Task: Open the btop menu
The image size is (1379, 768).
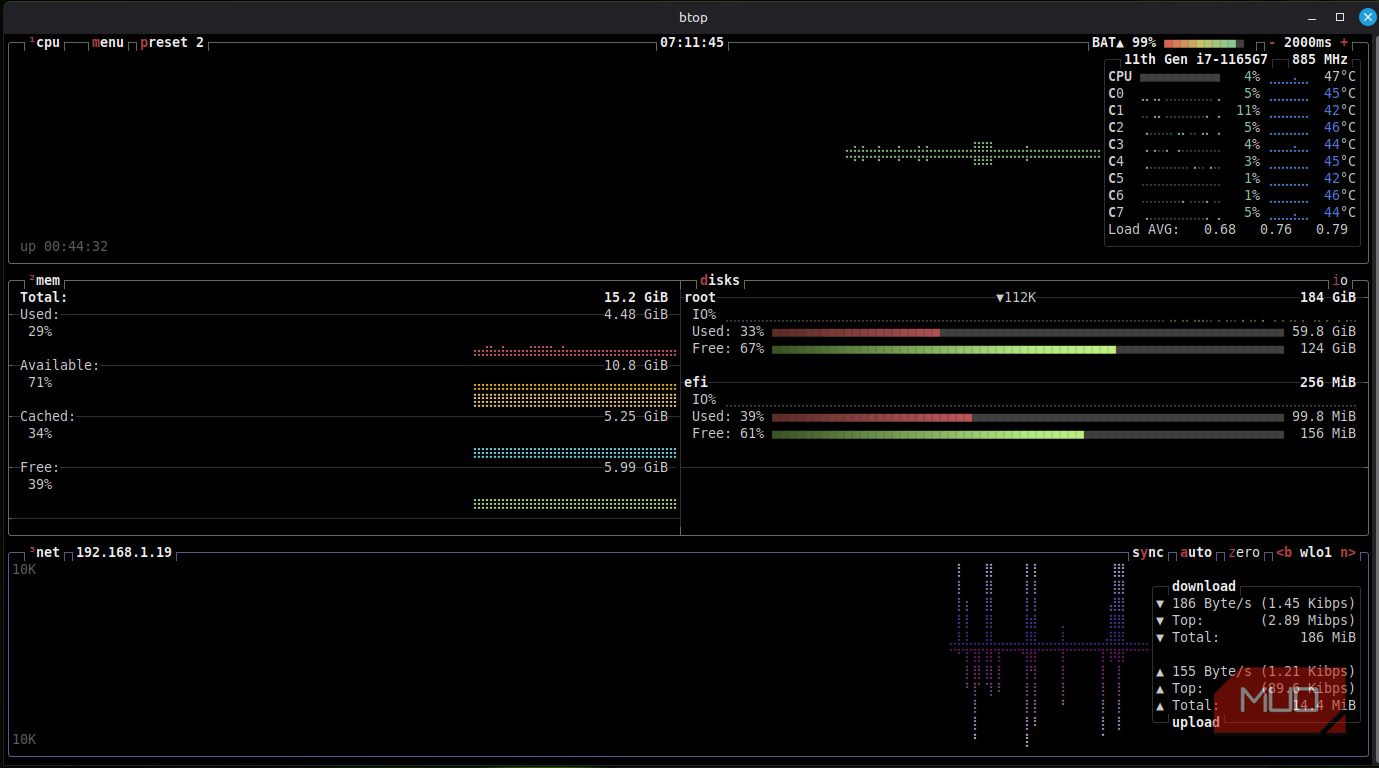Action: [x=108, y=43]
